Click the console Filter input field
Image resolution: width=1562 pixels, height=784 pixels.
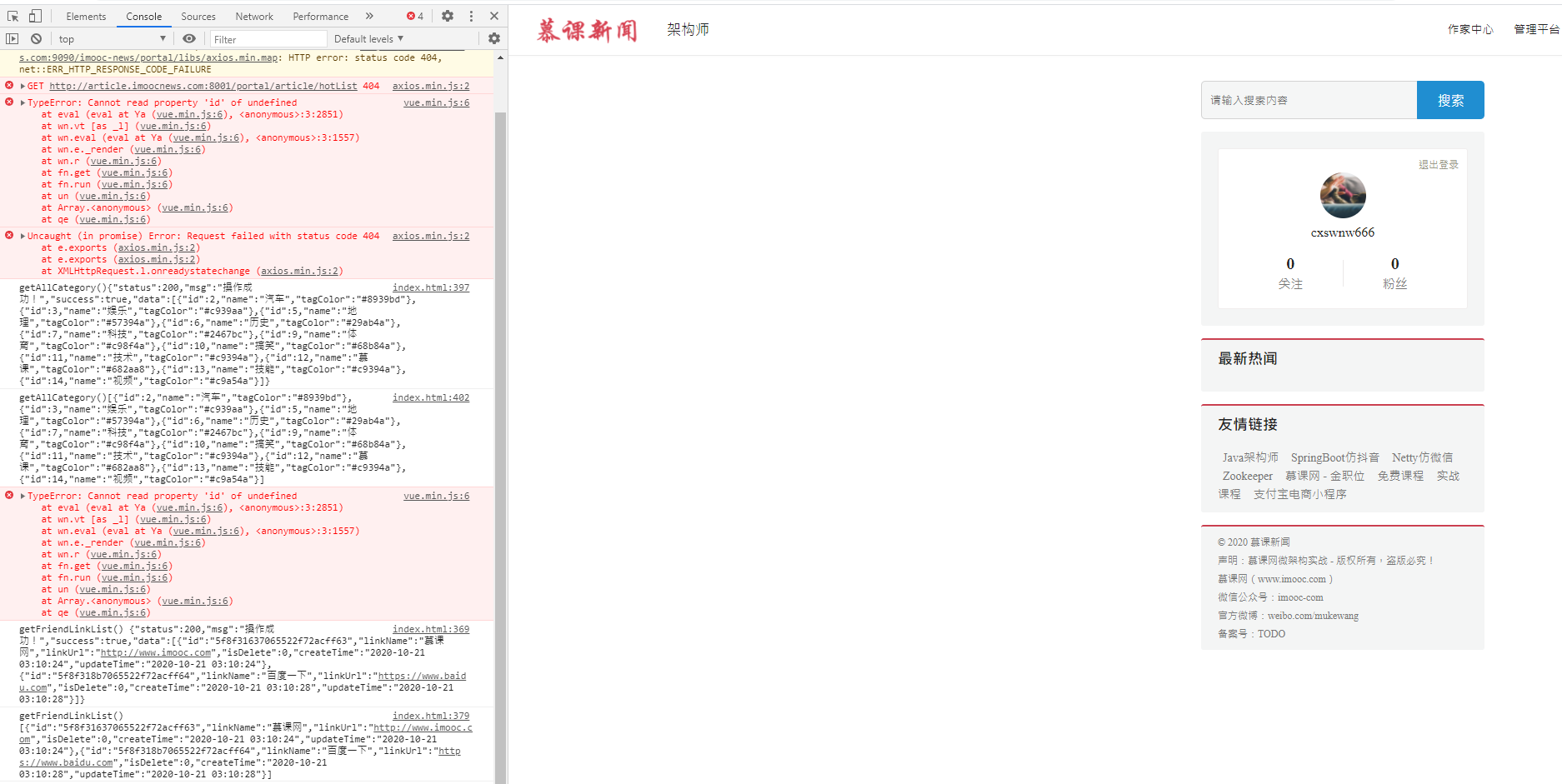tap(268, 39)
